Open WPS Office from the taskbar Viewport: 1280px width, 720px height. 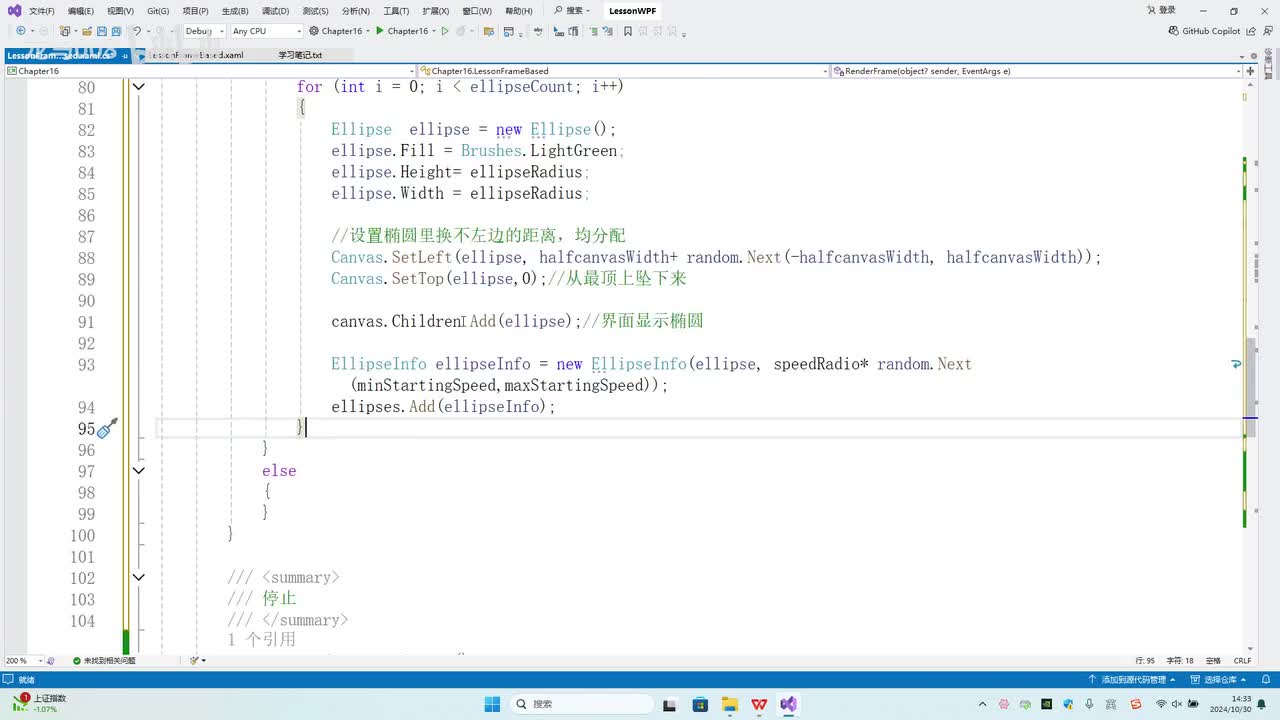pyautogui.click(x=759, y=704)
